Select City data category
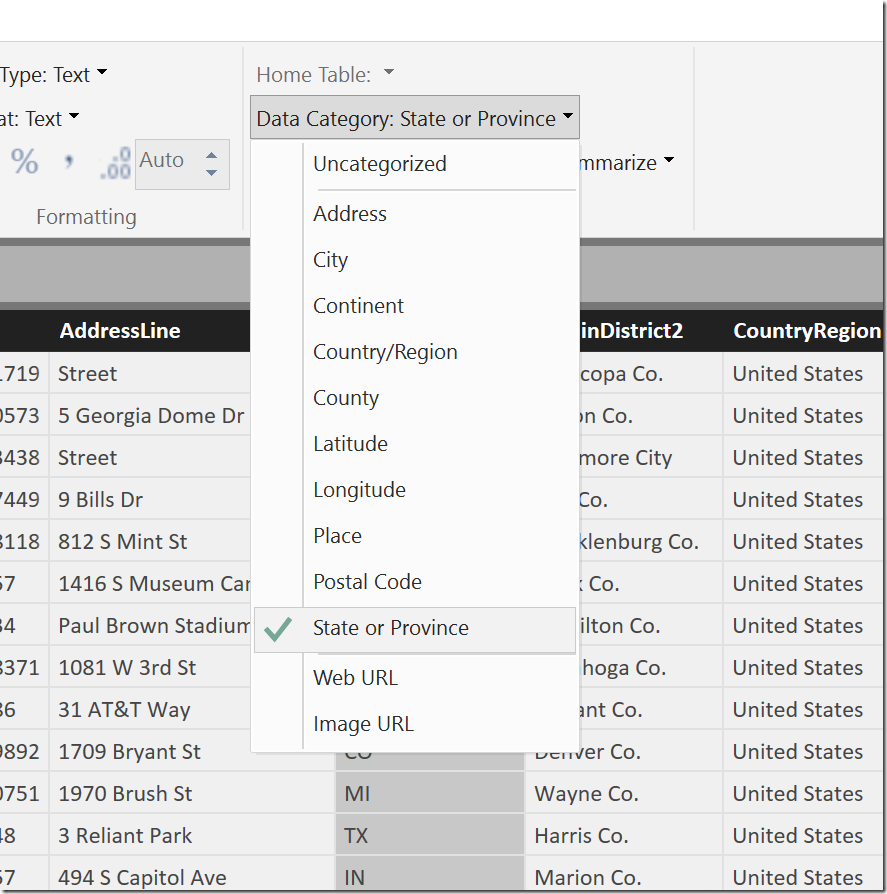This screenshot has width=887, height=894. click(x=414, y=260)
